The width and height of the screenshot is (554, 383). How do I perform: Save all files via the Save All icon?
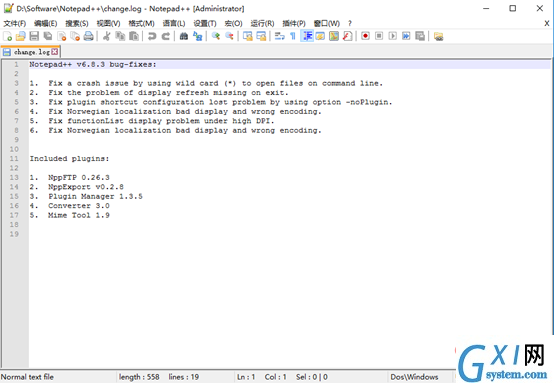[48, 36]
